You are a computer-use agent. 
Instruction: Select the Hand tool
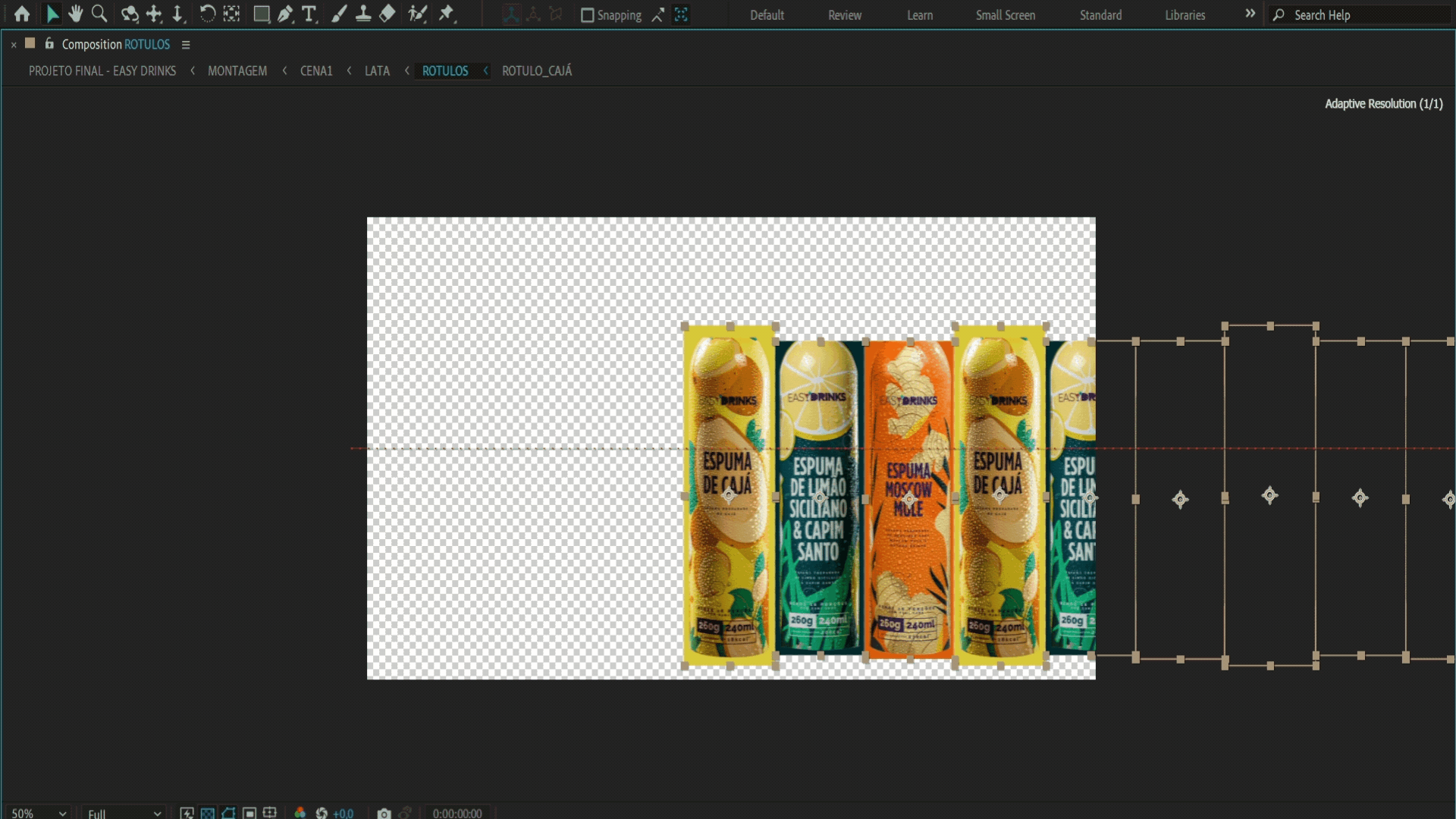pyautogui.click(x=75, y=14)
